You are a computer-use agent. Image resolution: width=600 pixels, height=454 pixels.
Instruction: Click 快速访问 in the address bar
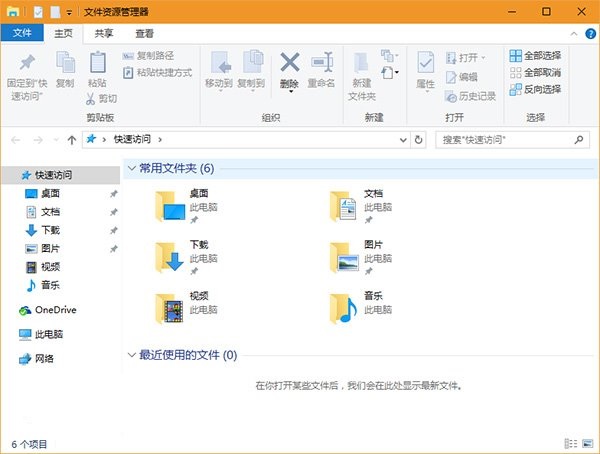point(132,139)
